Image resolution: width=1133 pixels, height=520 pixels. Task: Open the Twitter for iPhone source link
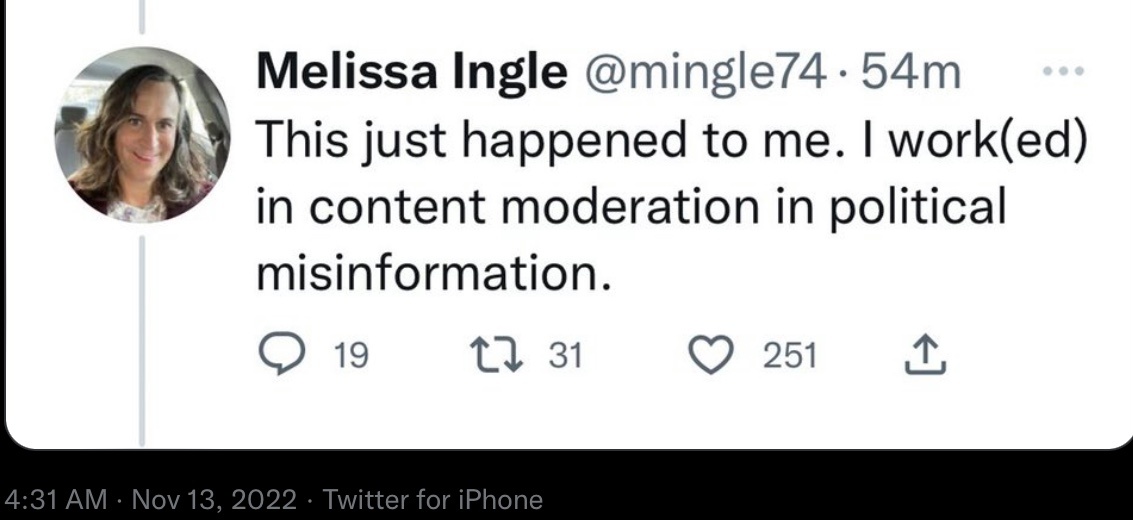[x=434, y=499]
